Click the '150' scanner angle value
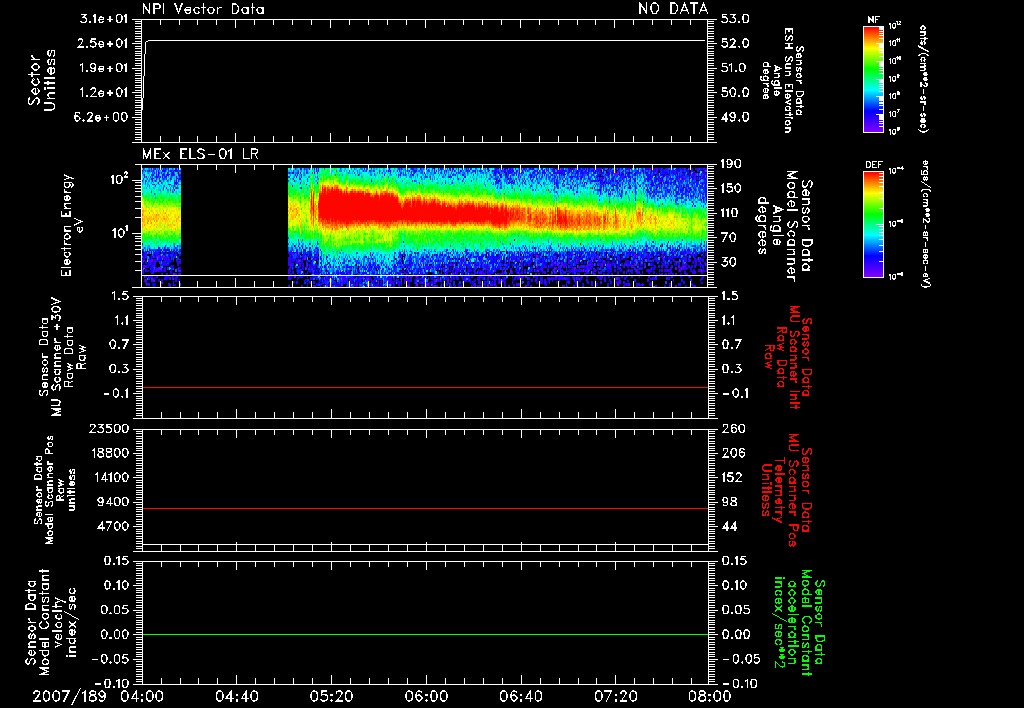The image size is (1024, 708). tap(731, 188)
